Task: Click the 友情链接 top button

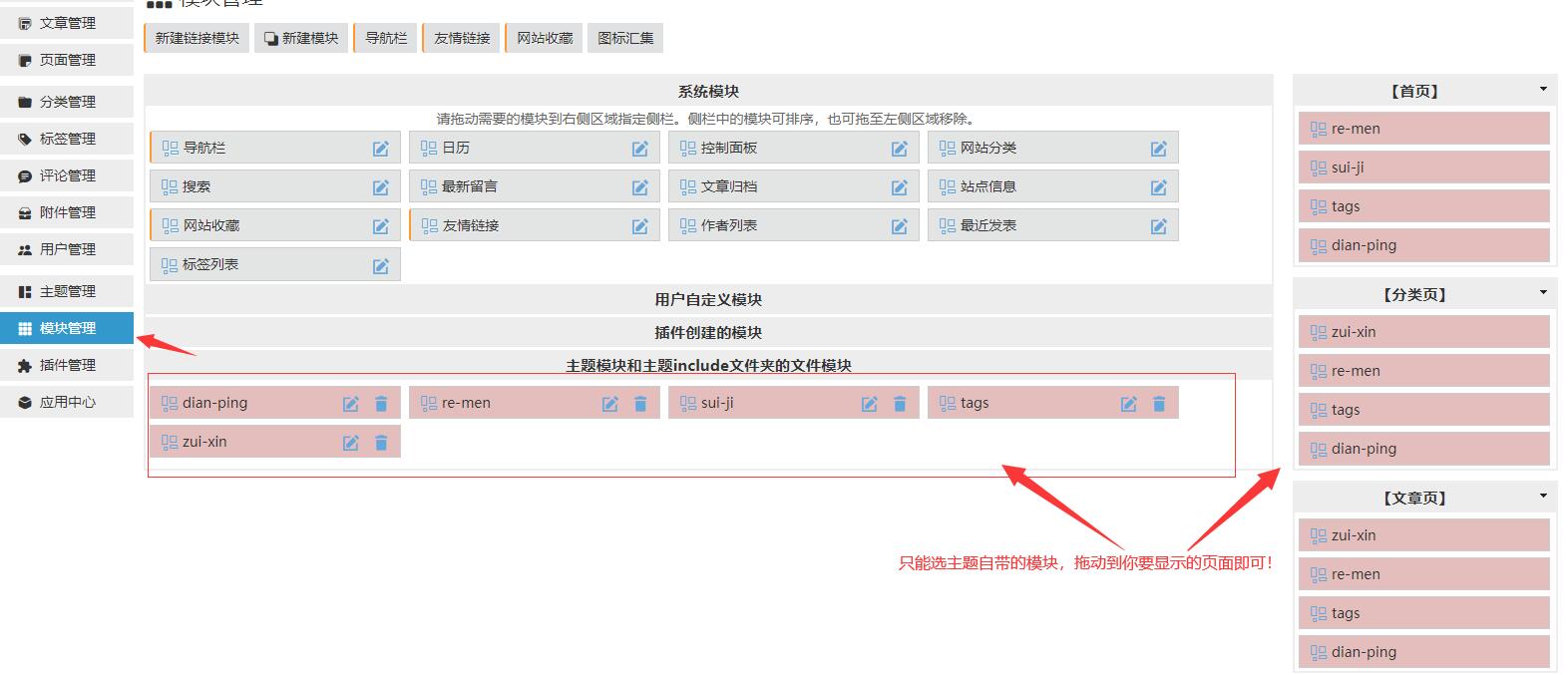Action: point(461,38)
